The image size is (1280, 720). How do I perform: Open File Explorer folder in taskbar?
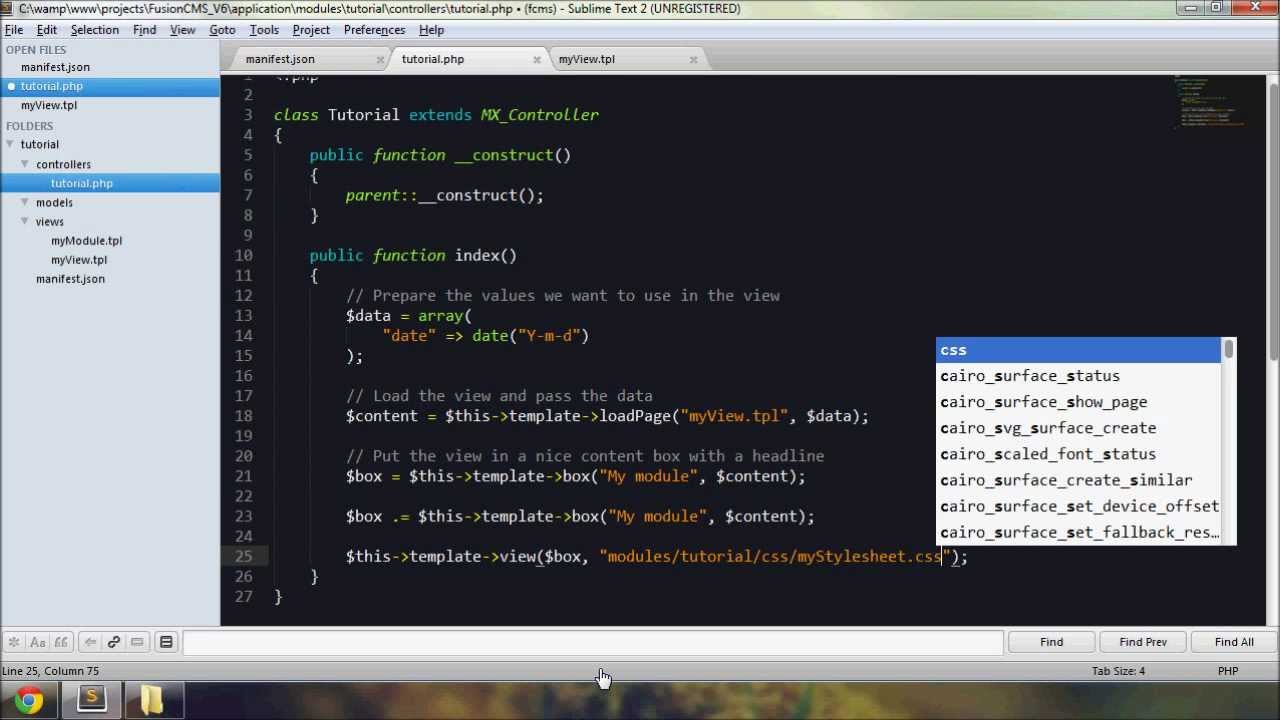click(151, 700)
